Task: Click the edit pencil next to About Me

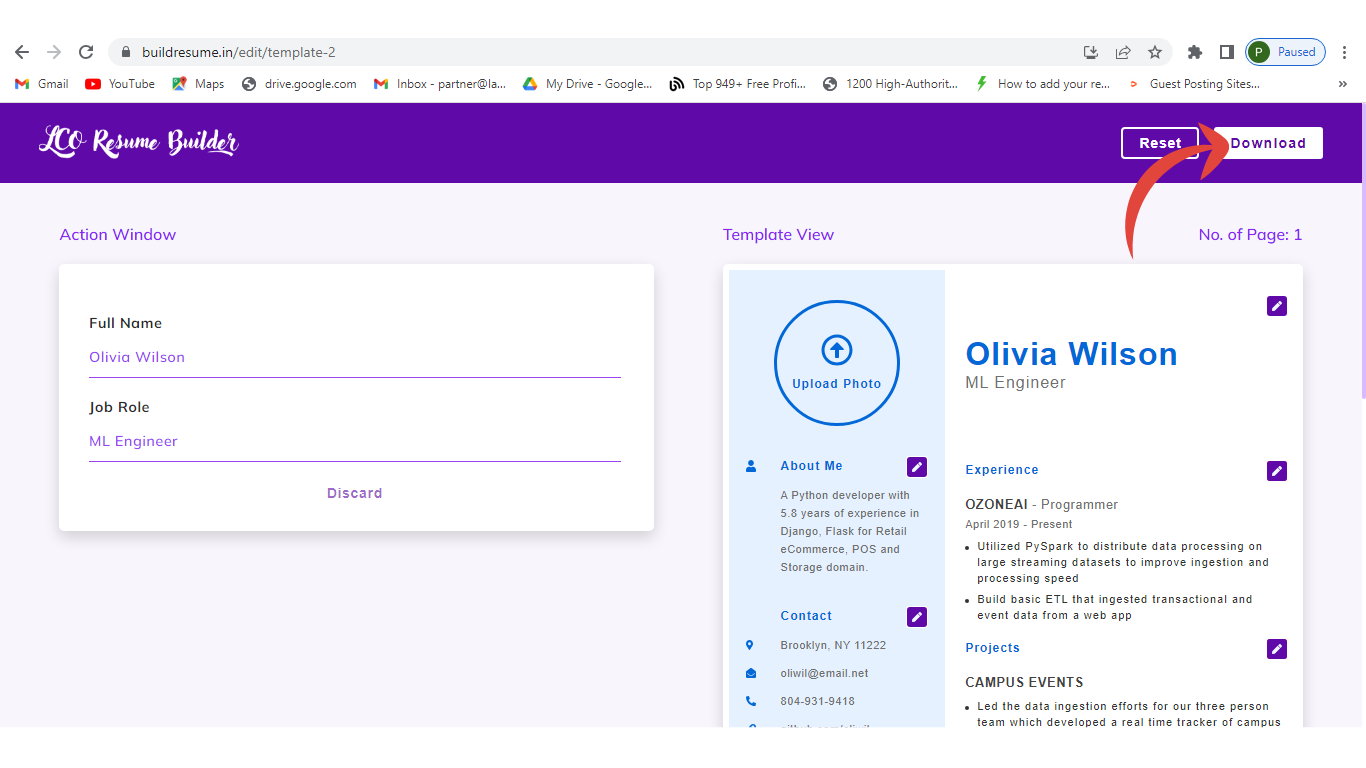Action: point(916,467)
